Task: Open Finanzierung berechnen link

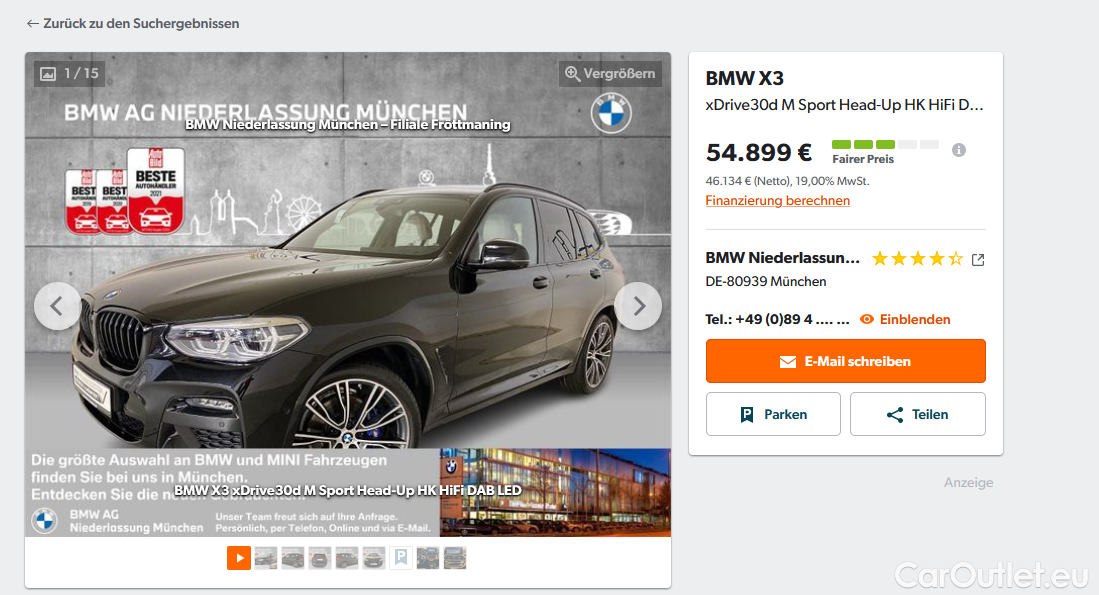Action: [777, 200]
